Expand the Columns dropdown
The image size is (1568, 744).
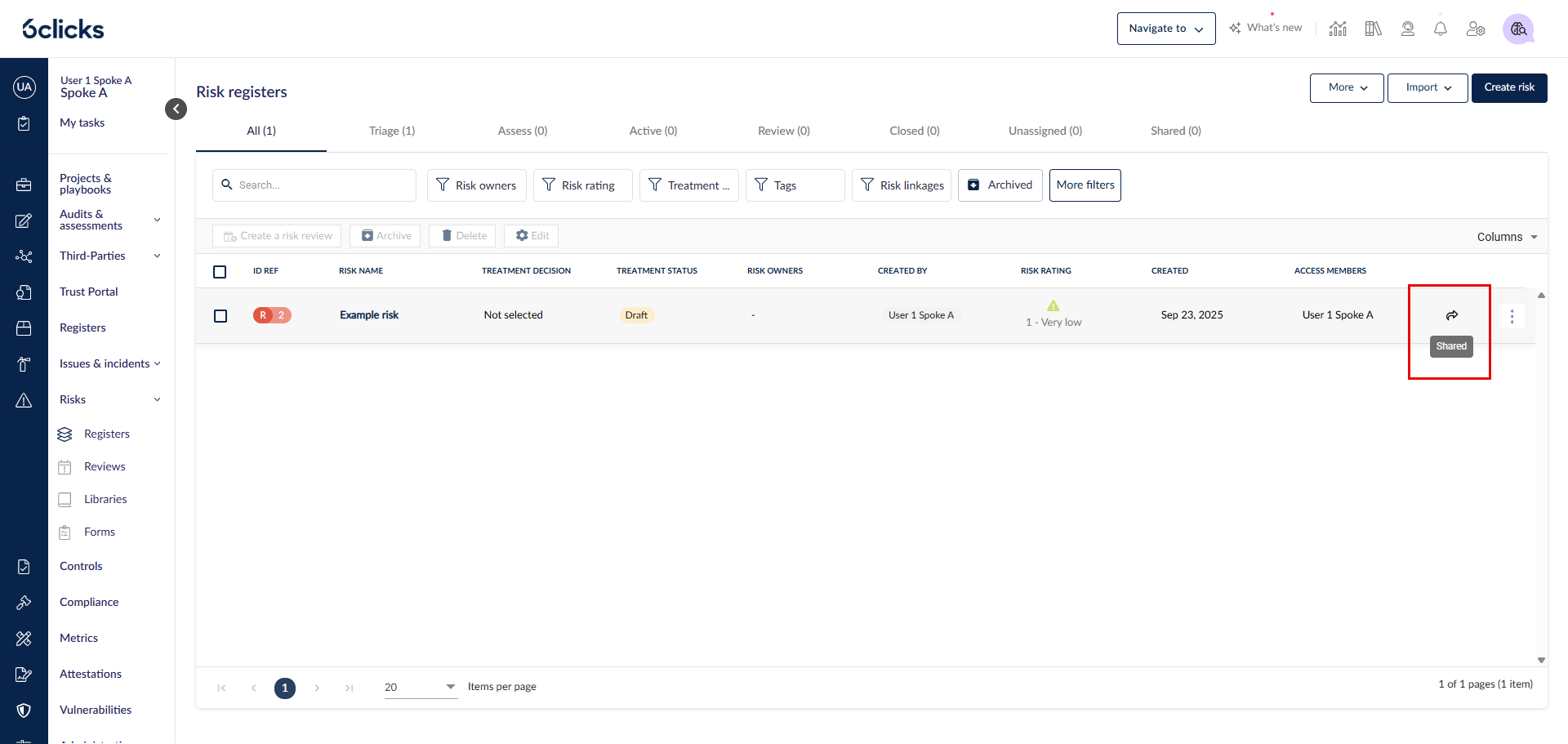coord(1507,237)
